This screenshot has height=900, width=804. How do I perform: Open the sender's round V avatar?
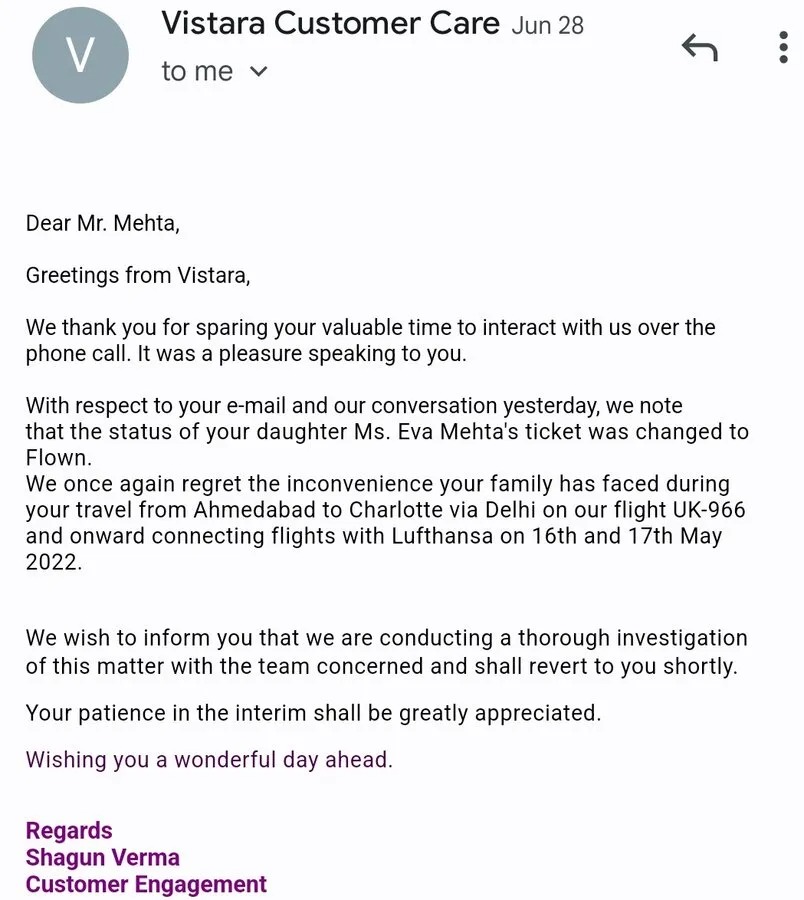point(80,55)
